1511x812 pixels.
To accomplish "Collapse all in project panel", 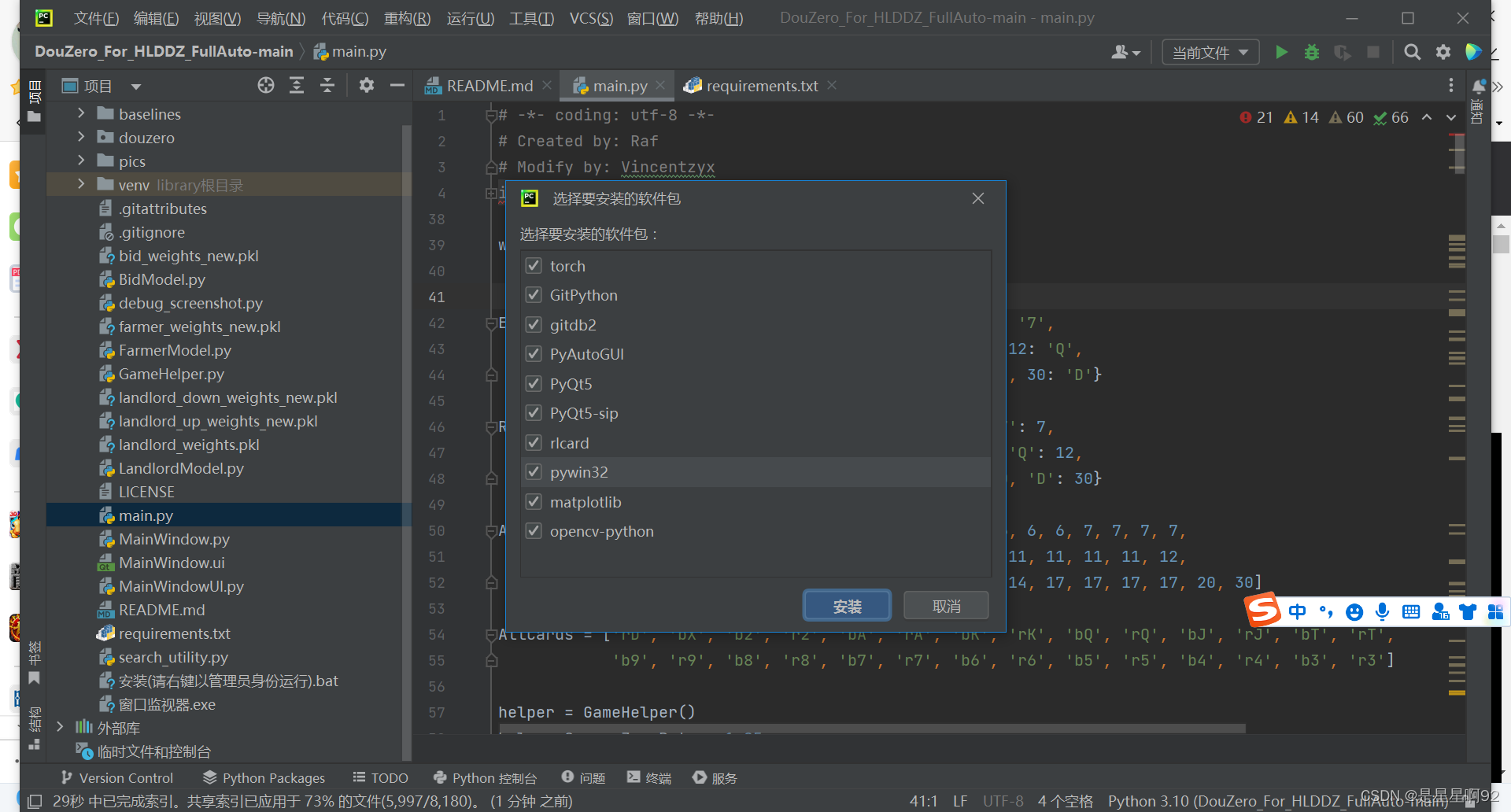I will (327, 85).
